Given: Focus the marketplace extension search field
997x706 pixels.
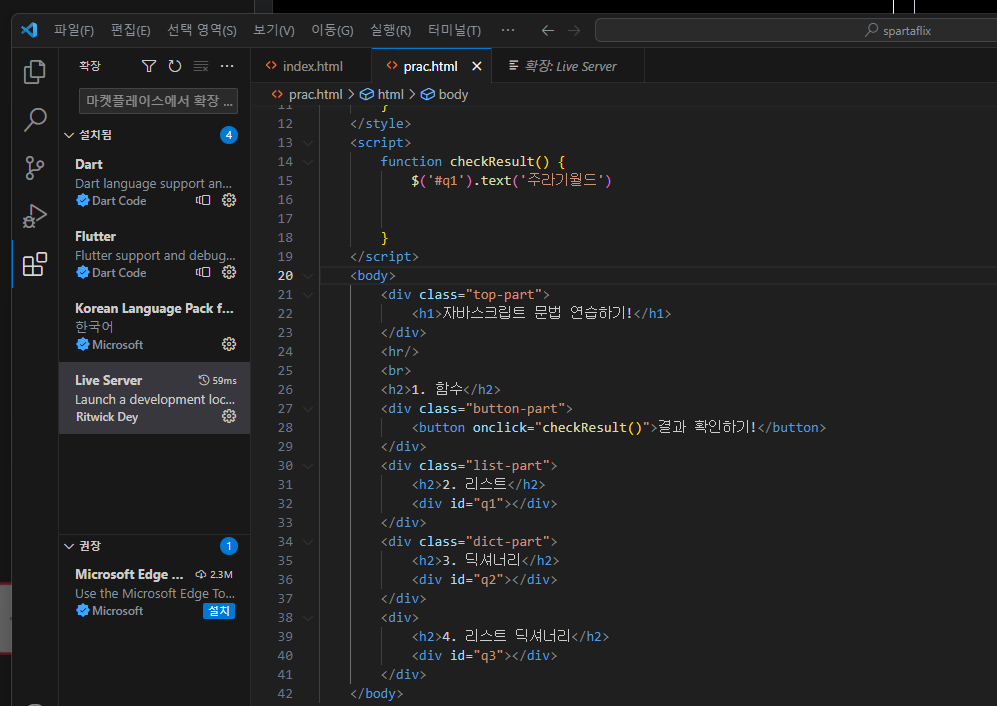Looking at the screenshot, I should (158, 100).
